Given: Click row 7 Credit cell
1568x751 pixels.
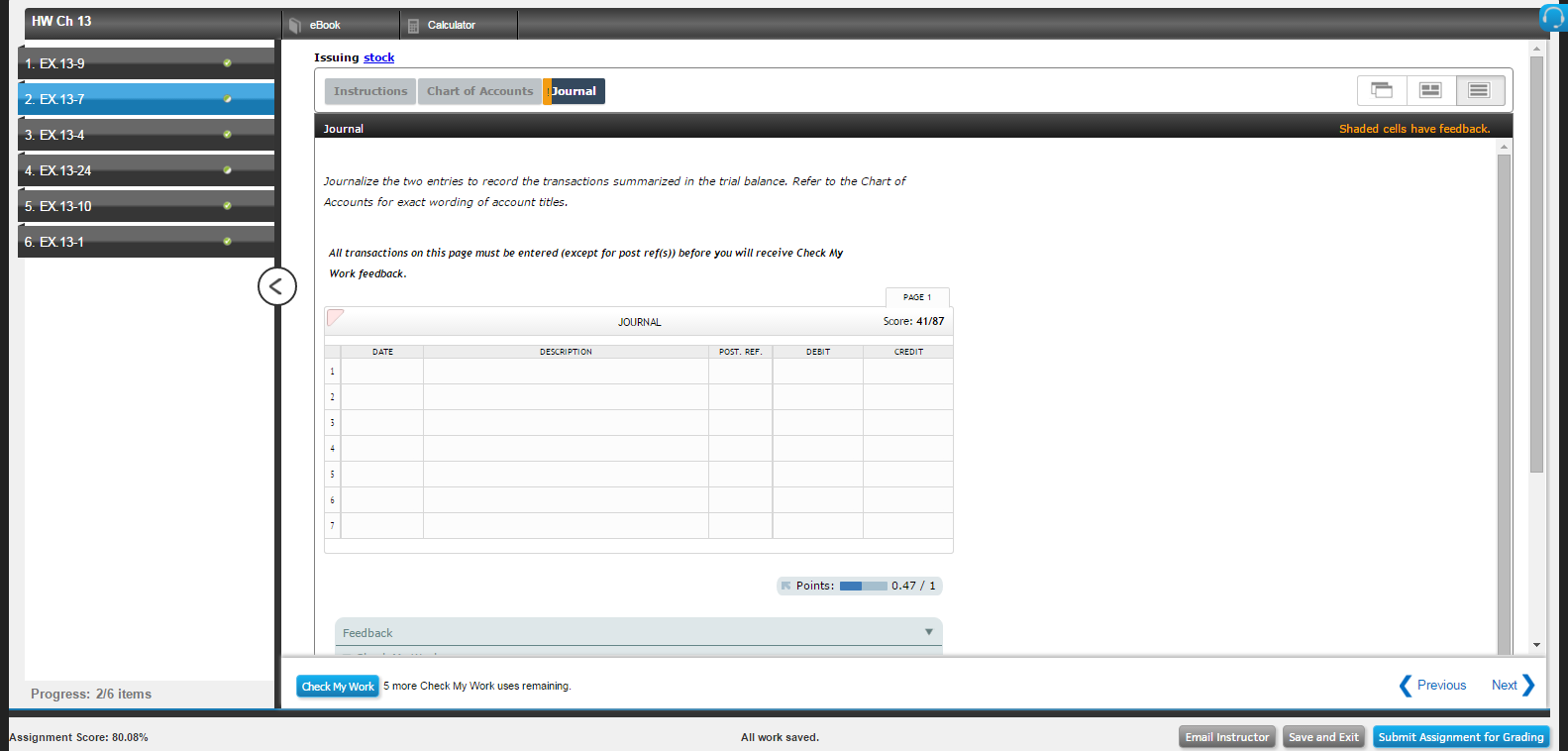Looking at the screenshot, I should [908, 526].
